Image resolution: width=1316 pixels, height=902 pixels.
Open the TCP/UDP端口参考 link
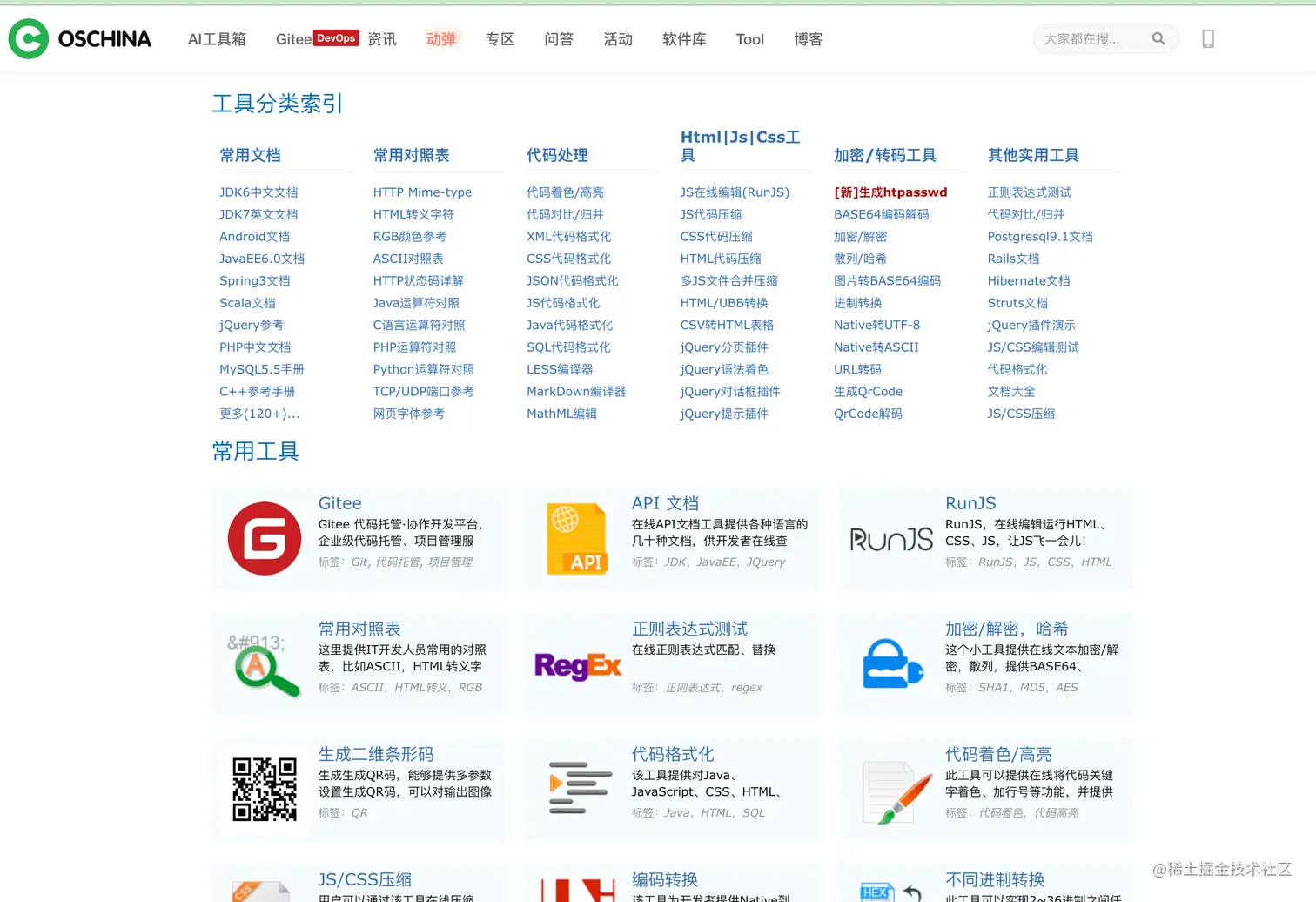click(424, 392)
